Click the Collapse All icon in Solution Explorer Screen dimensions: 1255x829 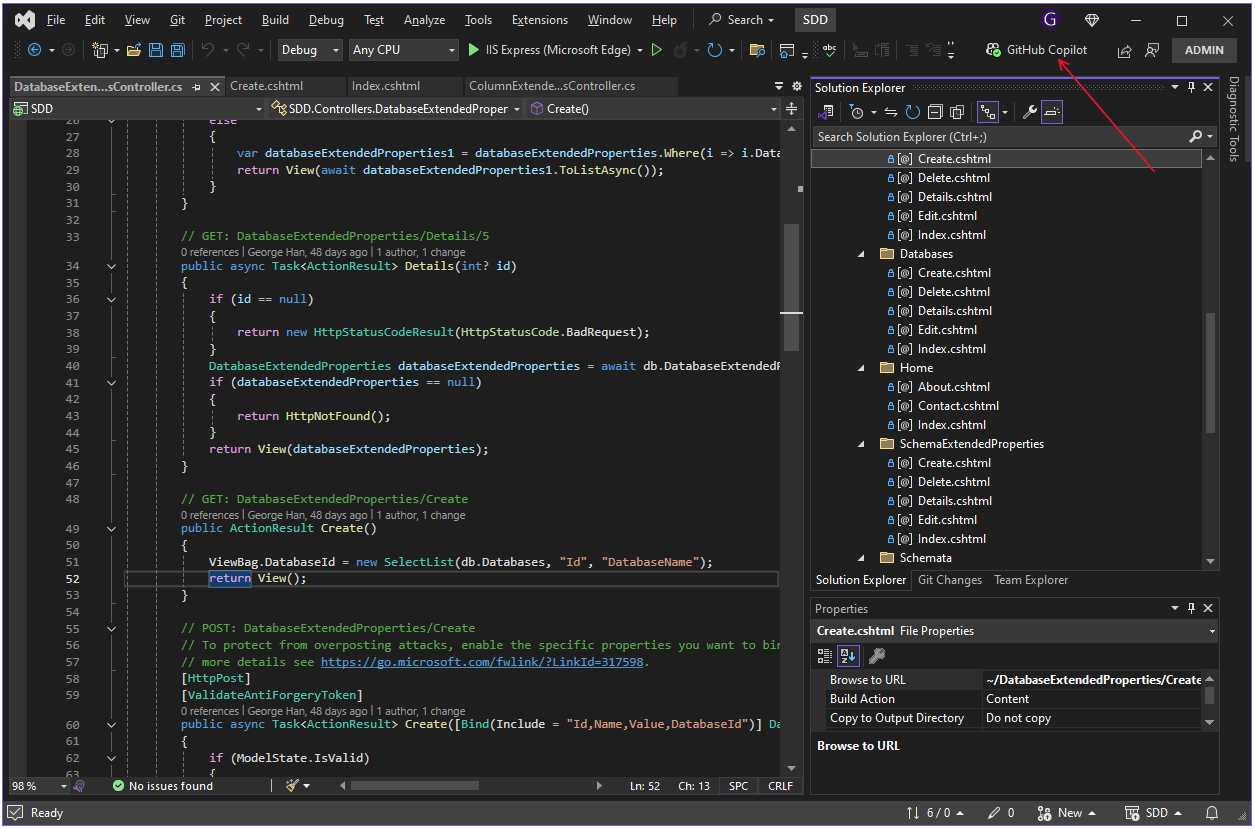(935, 112)
